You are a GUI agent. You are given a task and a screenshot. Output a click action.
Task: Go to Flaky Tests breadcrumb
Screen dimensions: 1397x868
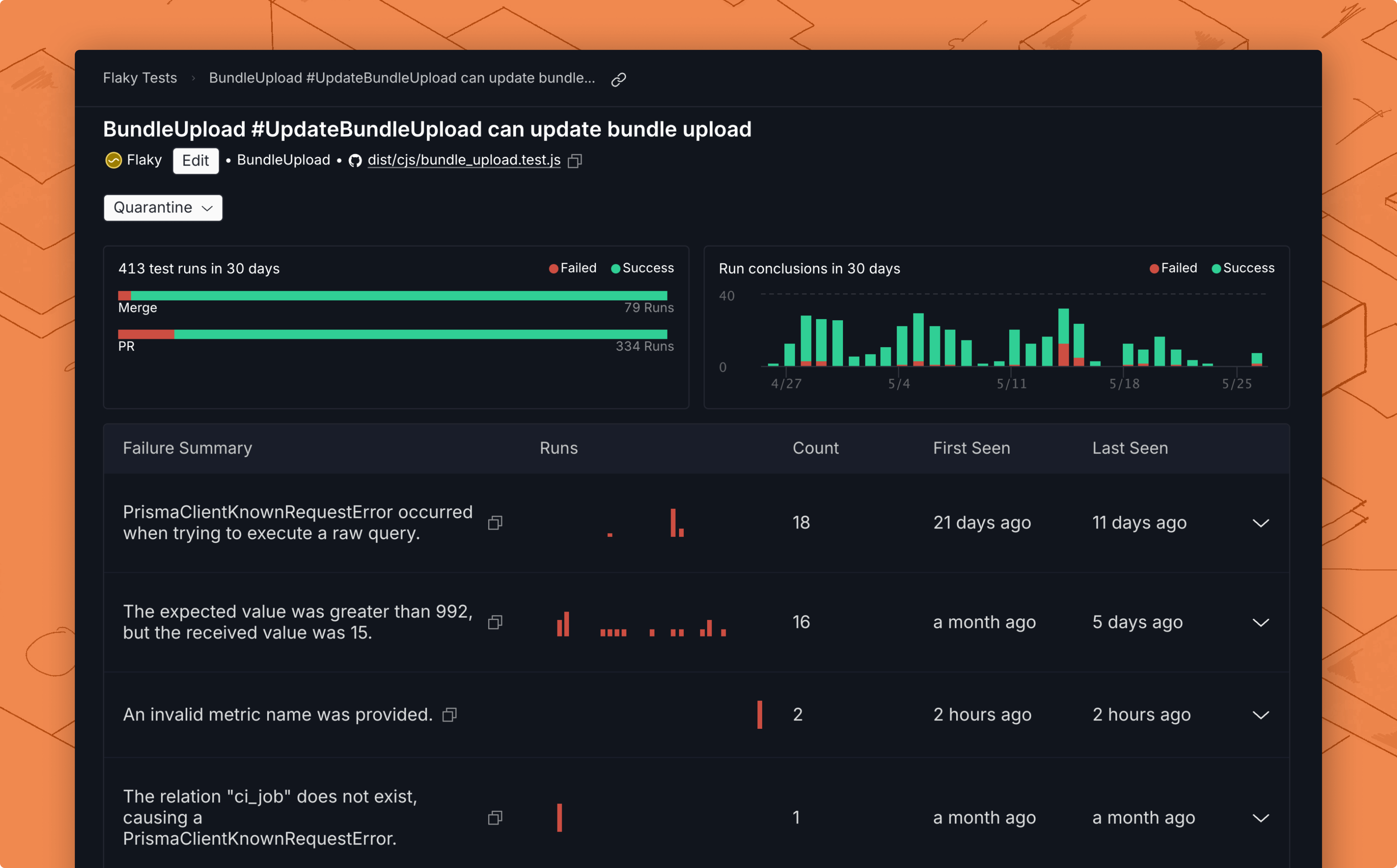(x=140, y=78)
